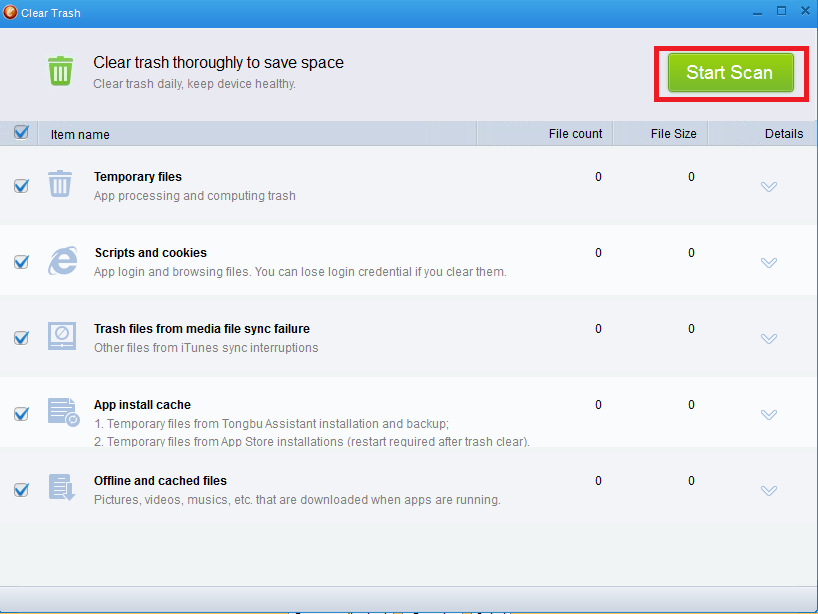
Task: Click the Scripts and cookies browser icon
Action: [63, 260]
